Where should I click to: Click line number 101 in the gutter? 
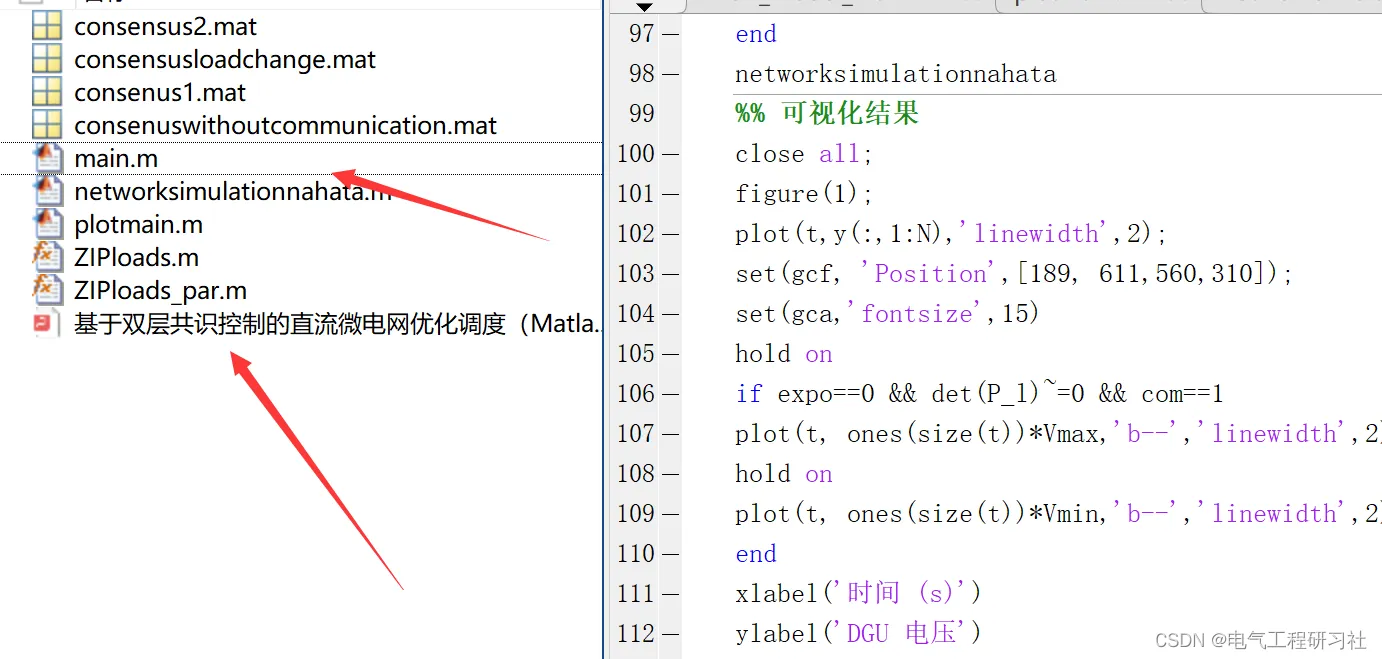[635, 194]
